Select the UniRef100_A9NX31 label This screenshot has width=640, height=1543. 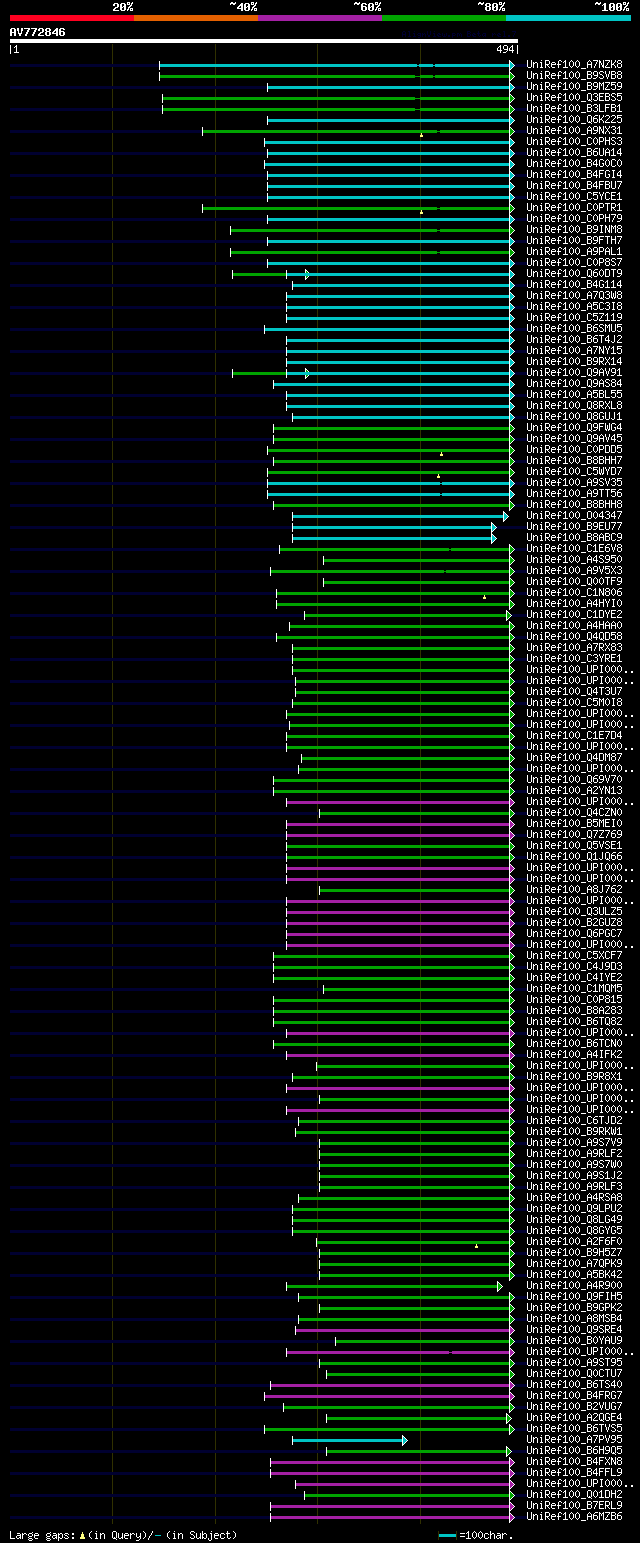[x=575, y=130]
